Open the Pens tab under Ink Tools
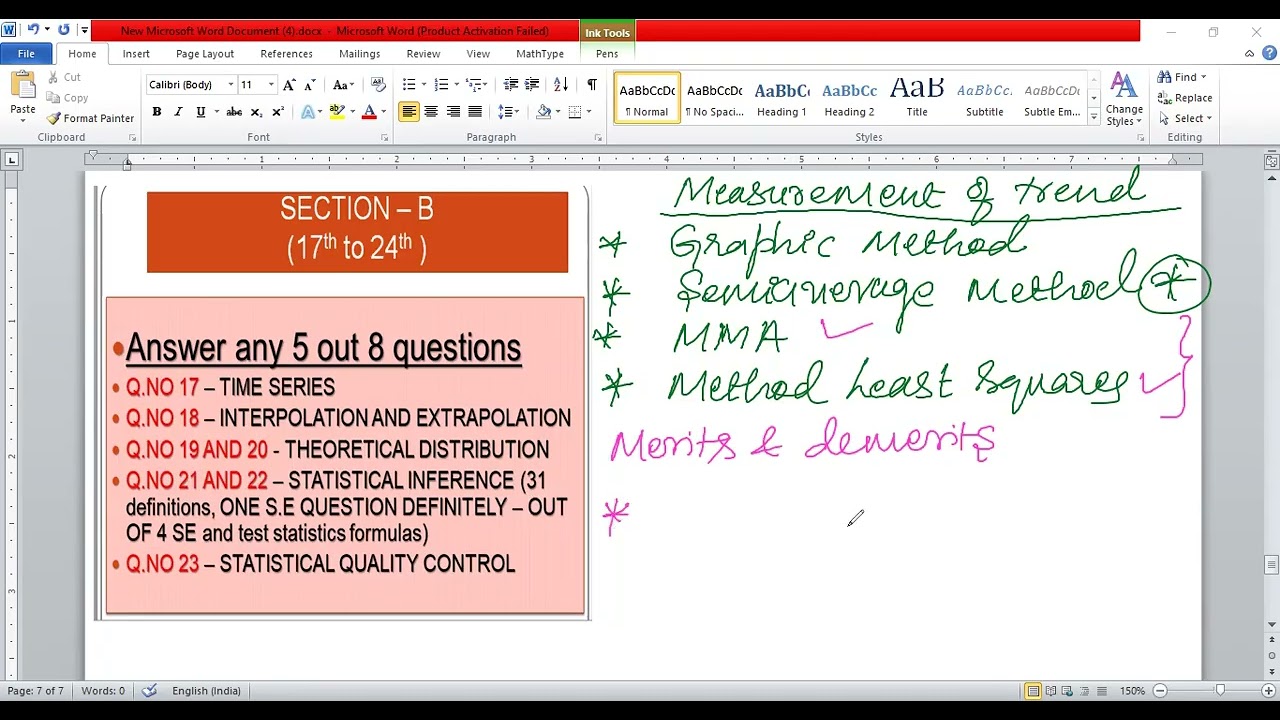Screen dimensions: 1280x720 (x=607, y=54)
